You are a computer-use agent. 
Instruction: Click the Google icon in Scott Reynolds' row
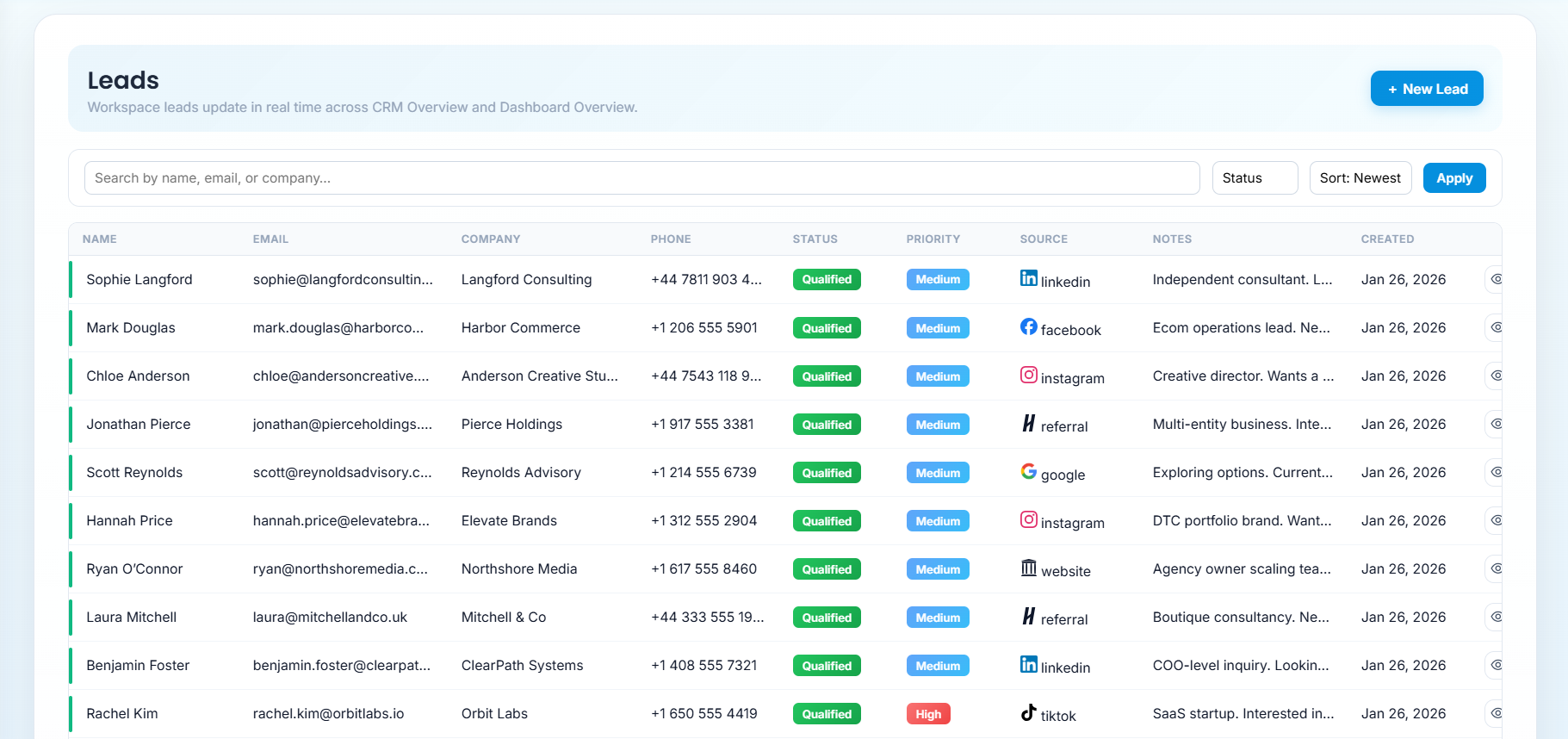coord(1028,471)
